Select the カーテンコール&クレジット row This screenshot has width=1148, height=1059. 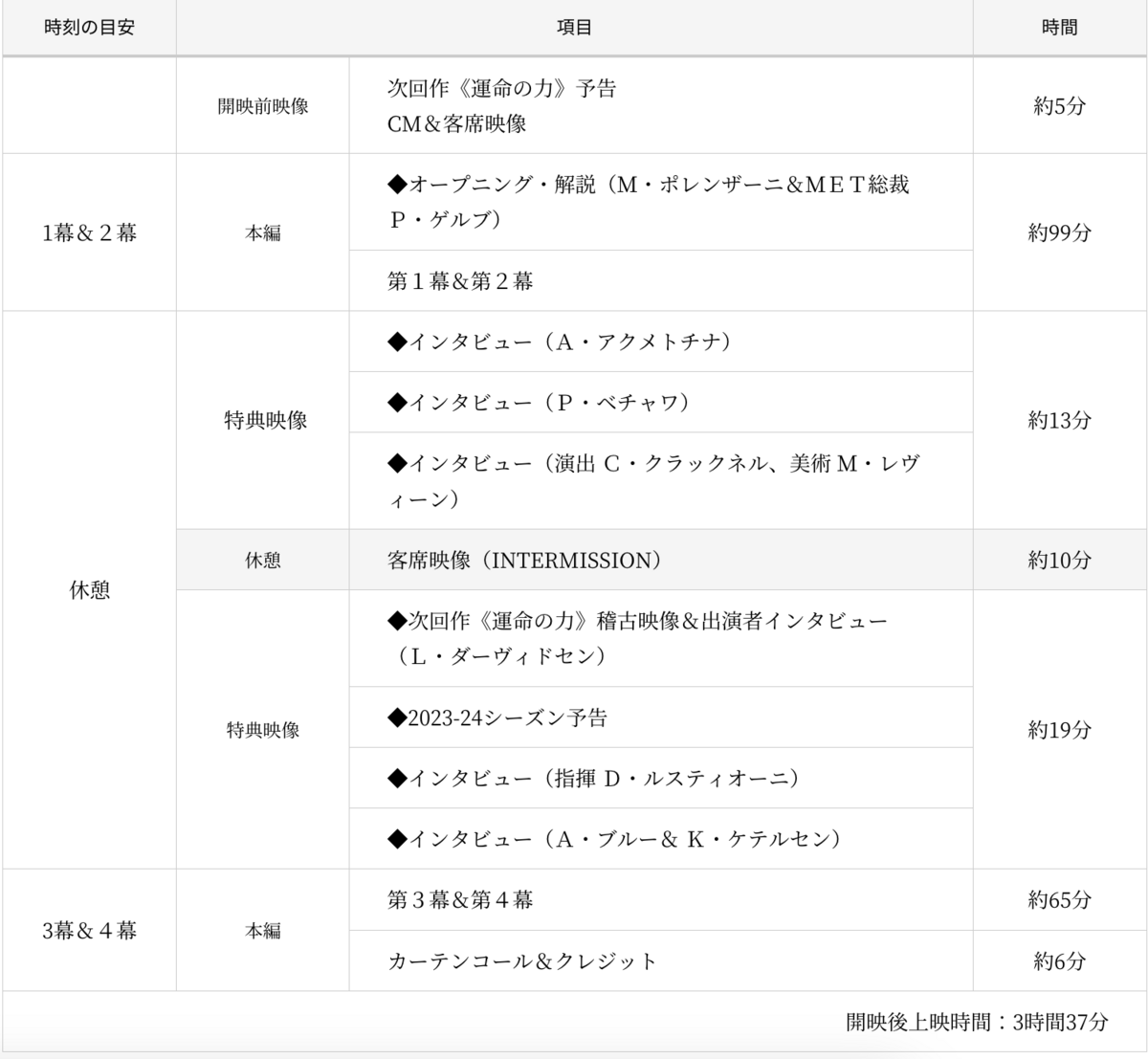660,960
